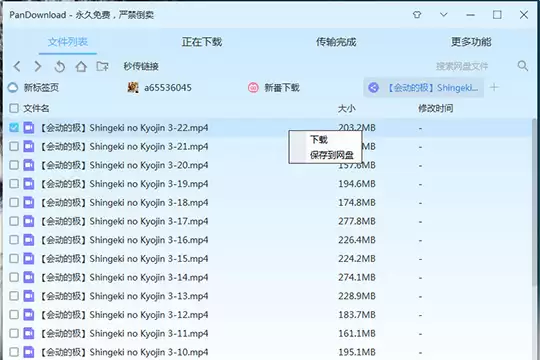Sort by 大小 column header
The width and height of the screenshot is (540, 360).
(x=346, y=109)
